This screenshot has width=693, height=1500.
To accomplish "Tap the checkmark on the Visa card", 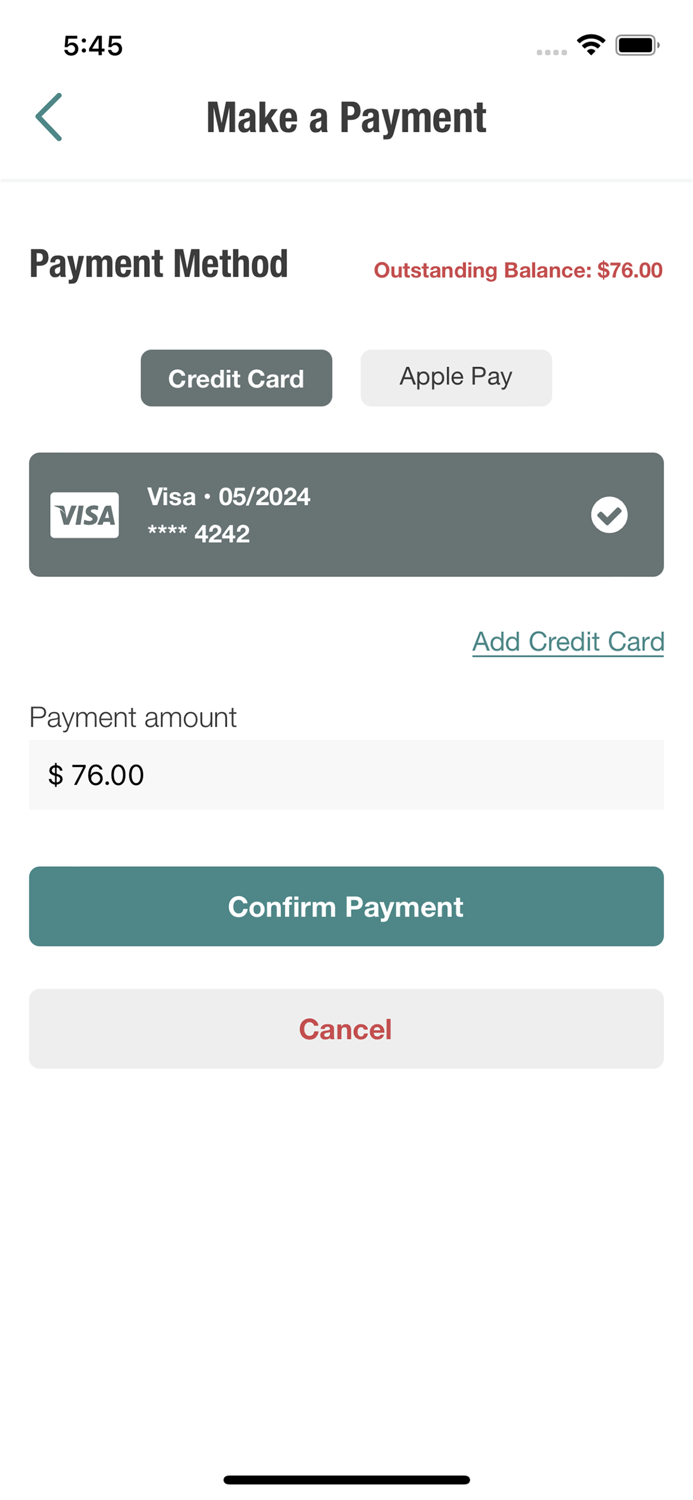I will click(x=609, y=514).
